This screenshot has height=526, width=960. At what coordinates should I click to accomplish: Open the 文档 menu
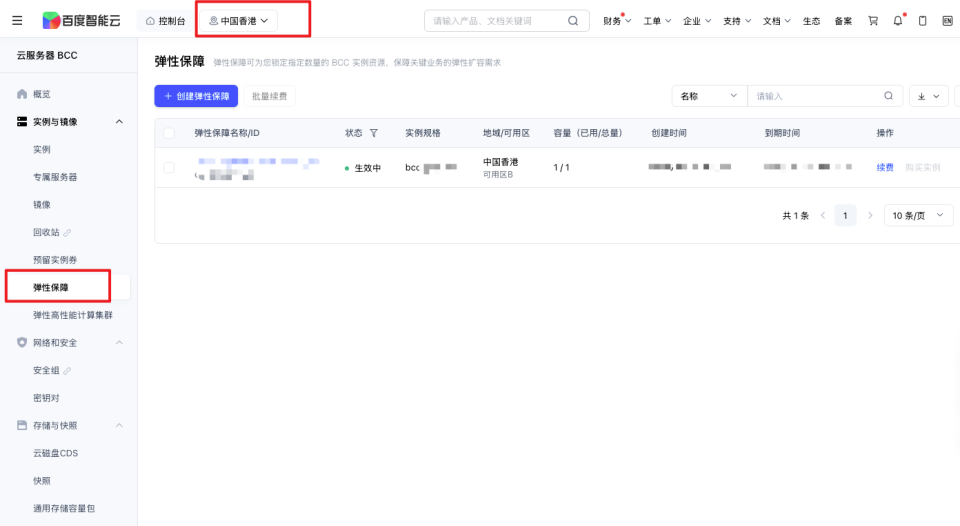776,21
